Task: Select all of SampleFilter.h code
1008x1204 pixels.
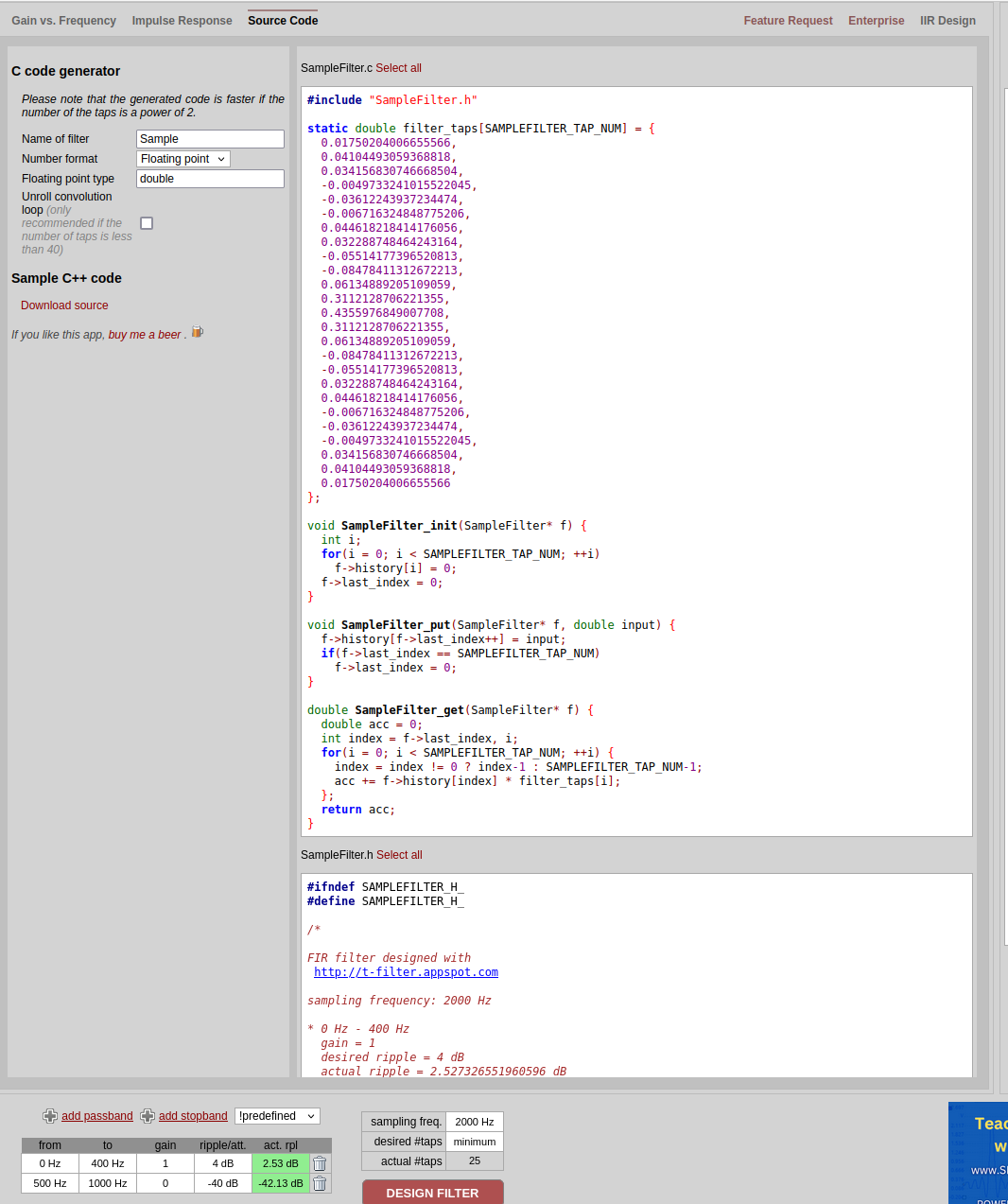Action: click(x=399, y=855)
